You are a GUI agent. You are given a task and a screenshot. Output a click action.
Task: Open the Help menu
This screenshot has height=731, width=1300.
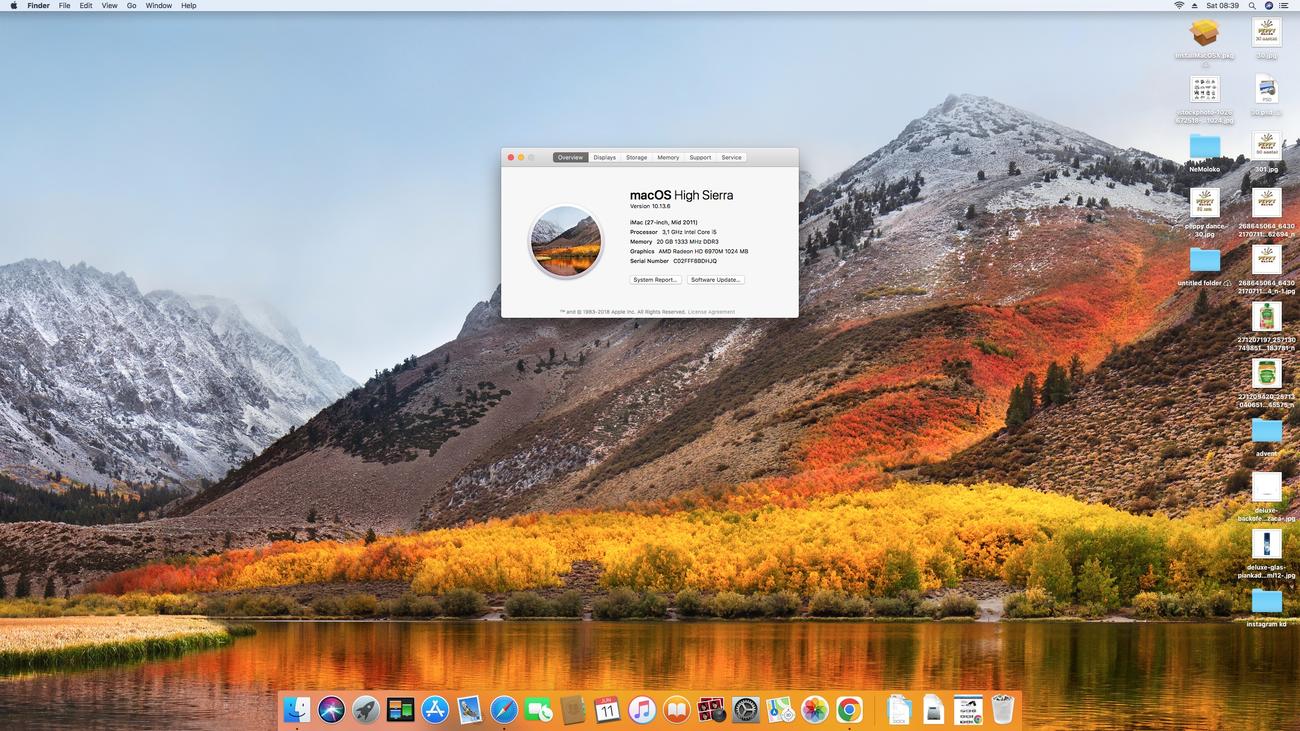(188, 6)
